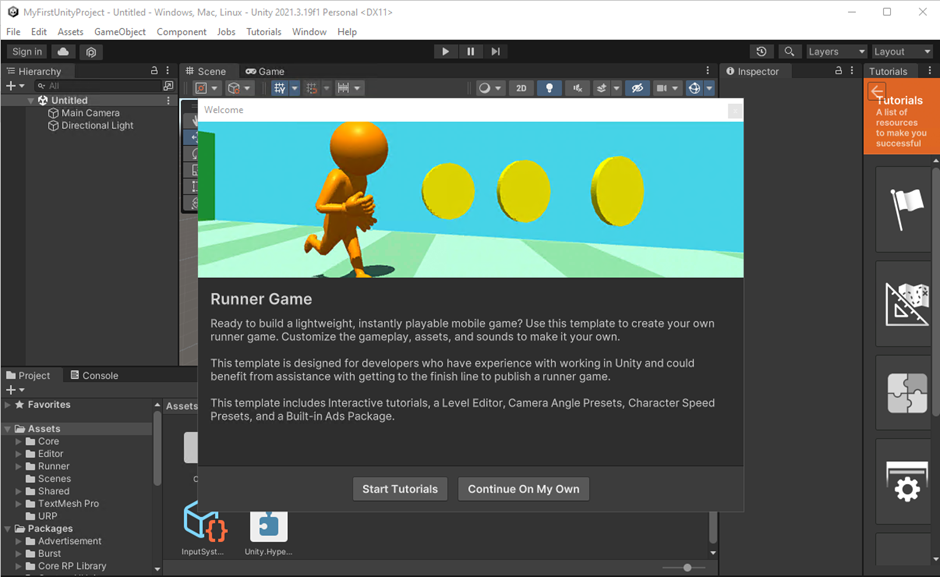Open the Layout dropdown

(x=901, y=52)
